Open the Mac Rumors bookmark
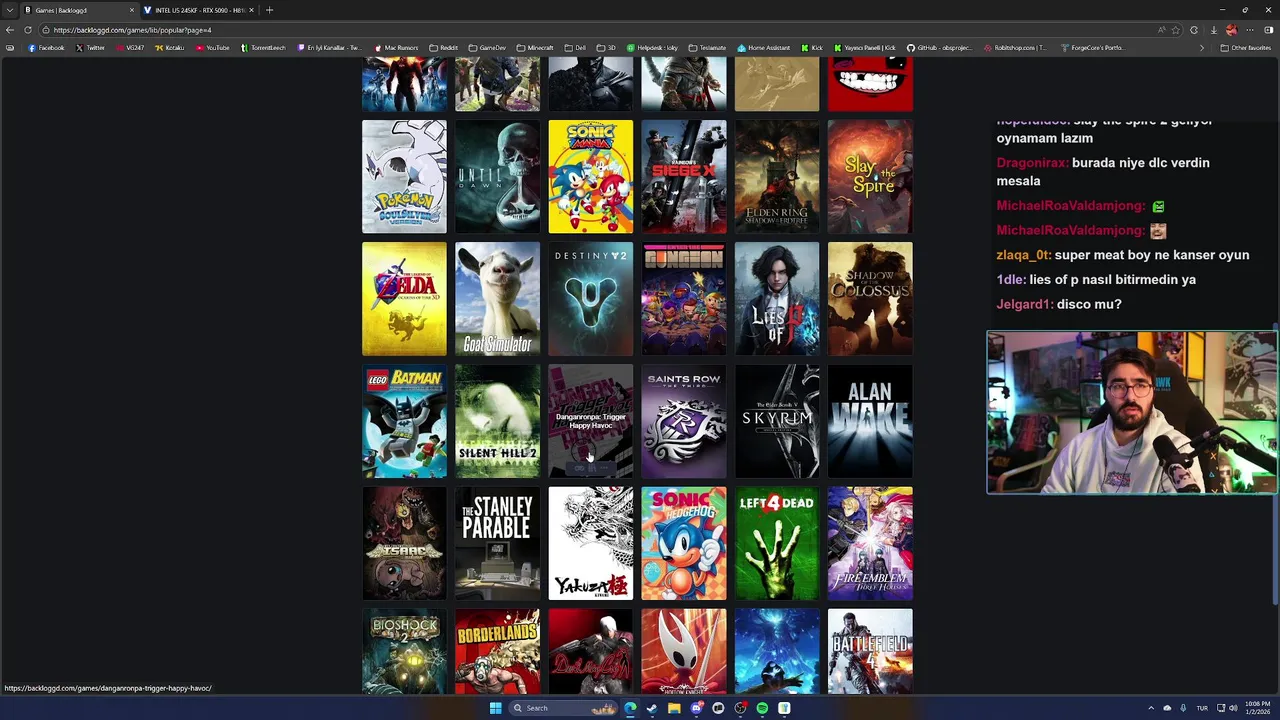Image resolution: width=1280 pixels, height=720 pixels. pos(397,48)
